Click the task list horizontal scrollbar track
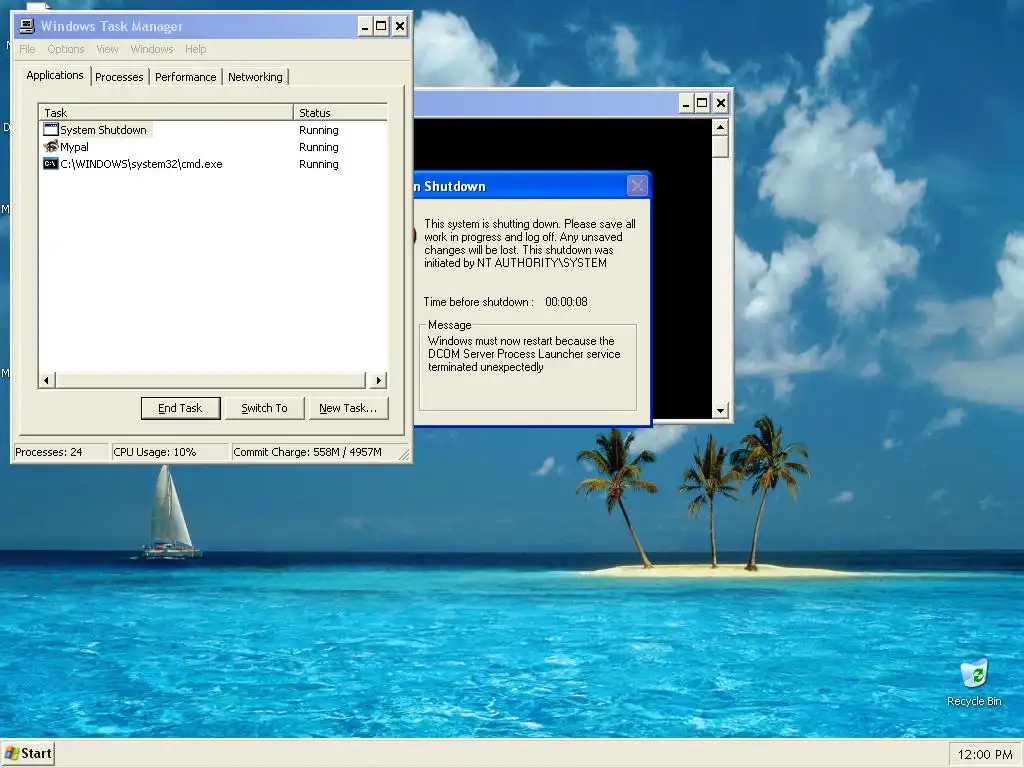Viewport: 1024px width, 768px height. click(x=212, y=380)
